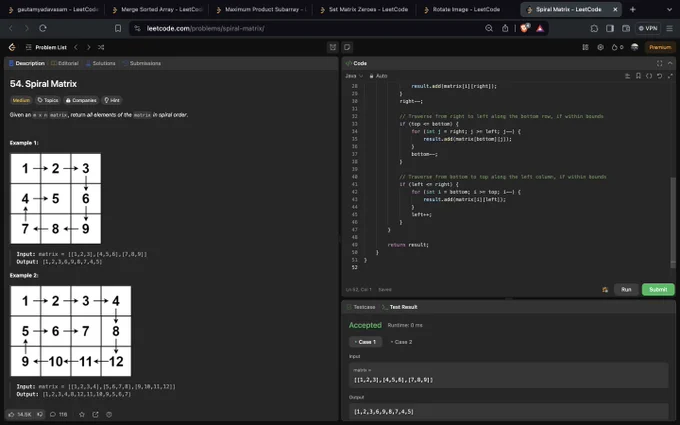Open the browser zoom magnifier icon
Viewport: 680px width, 425px height.
coord(489,28)
